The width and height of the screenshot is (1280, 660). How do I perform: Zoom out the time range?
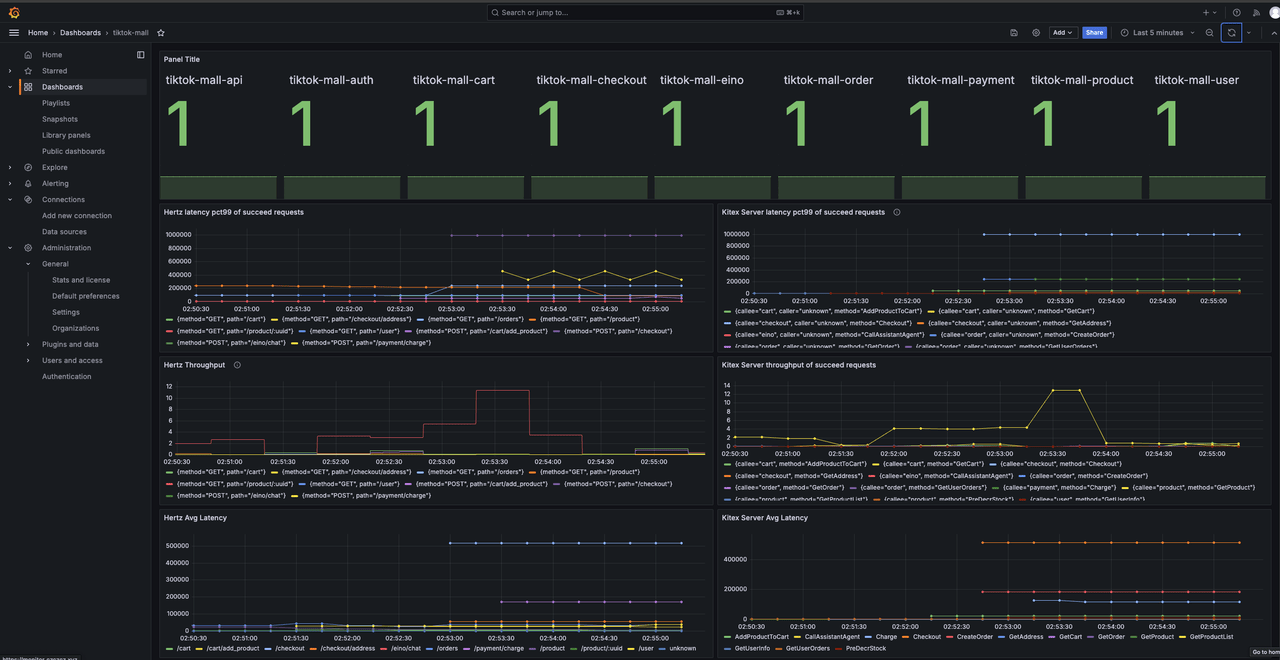(x=1210, y=33)
